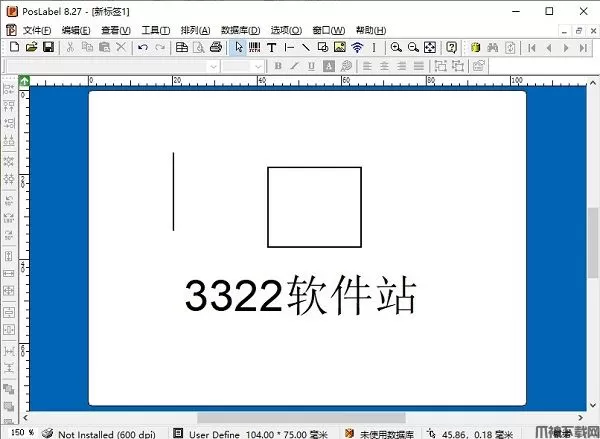This screenshot has height=439, width=600.
Task: Create a new label with New icon
Action: (x=15, y=47)
